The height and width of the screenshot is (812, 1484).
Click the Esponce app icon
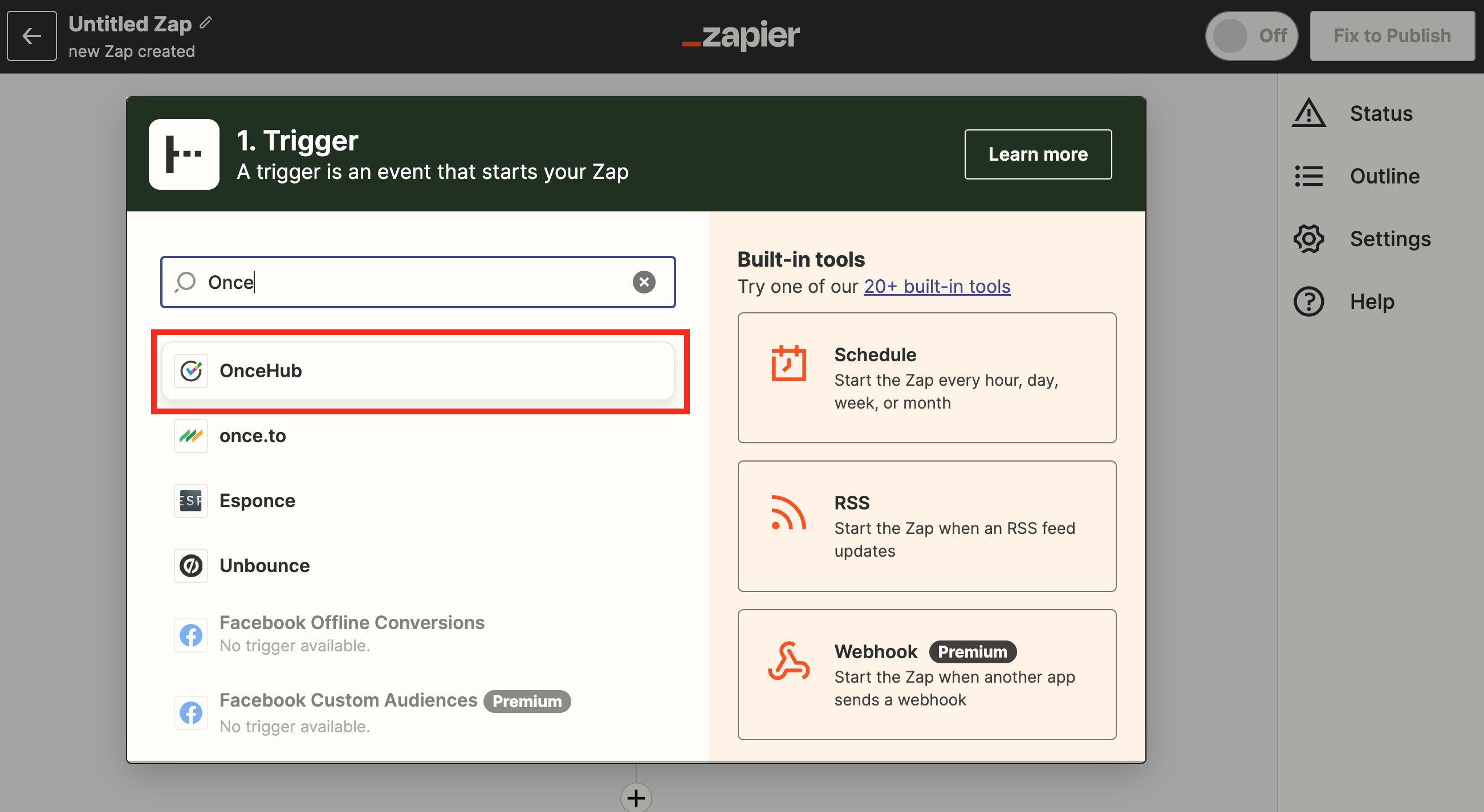(190, 501)
